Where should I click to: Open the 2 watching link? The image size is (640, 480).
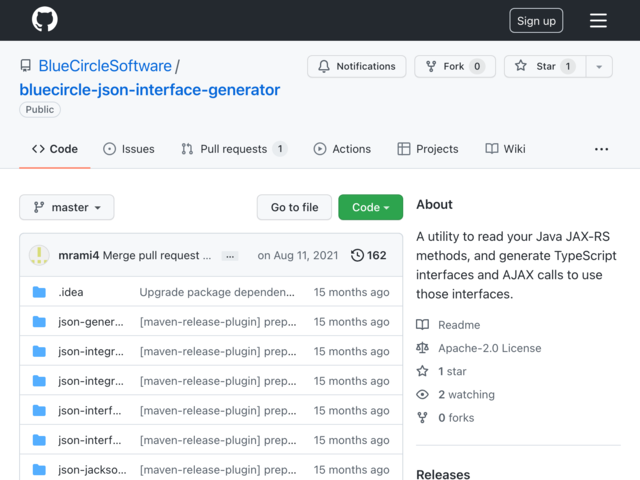click(x=467, y=395)
